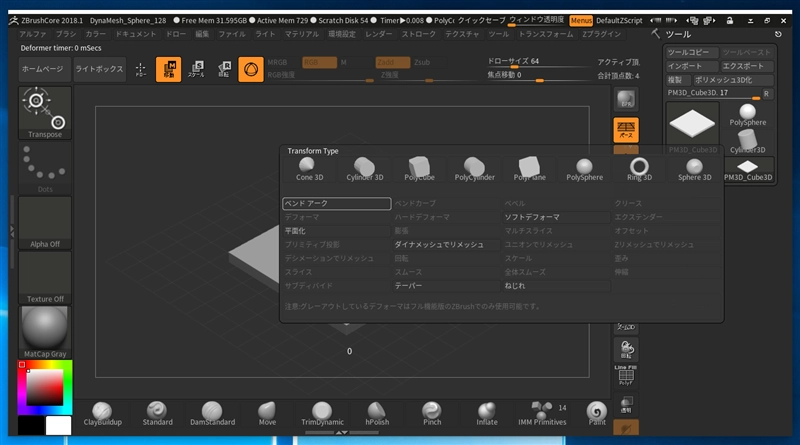Toggle the orange Move mode button
Viewport: 800px width, 445px height.
[x=168, y=69]
